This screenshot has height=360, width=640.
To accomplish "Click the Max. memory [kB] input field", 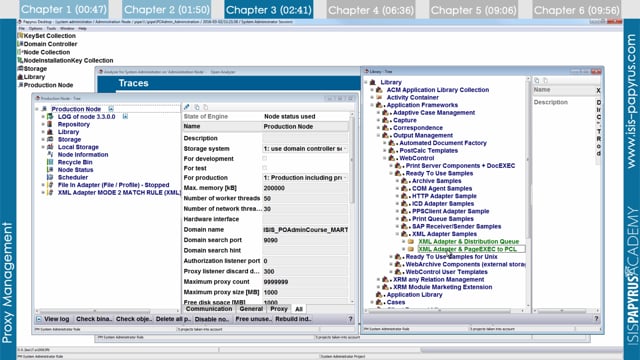I will pyautogui.click(x=305, y=188).
